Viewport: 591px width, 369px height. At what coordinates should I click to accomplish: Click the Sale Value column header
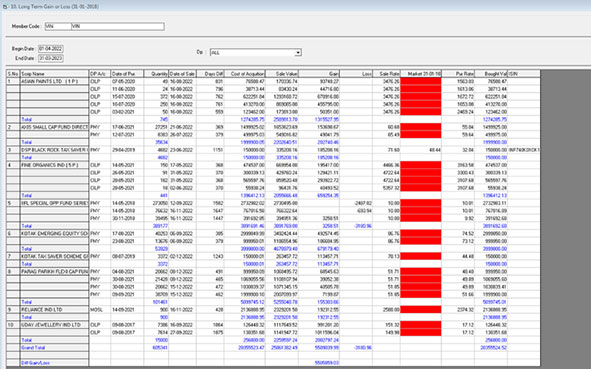coord(282,74)
